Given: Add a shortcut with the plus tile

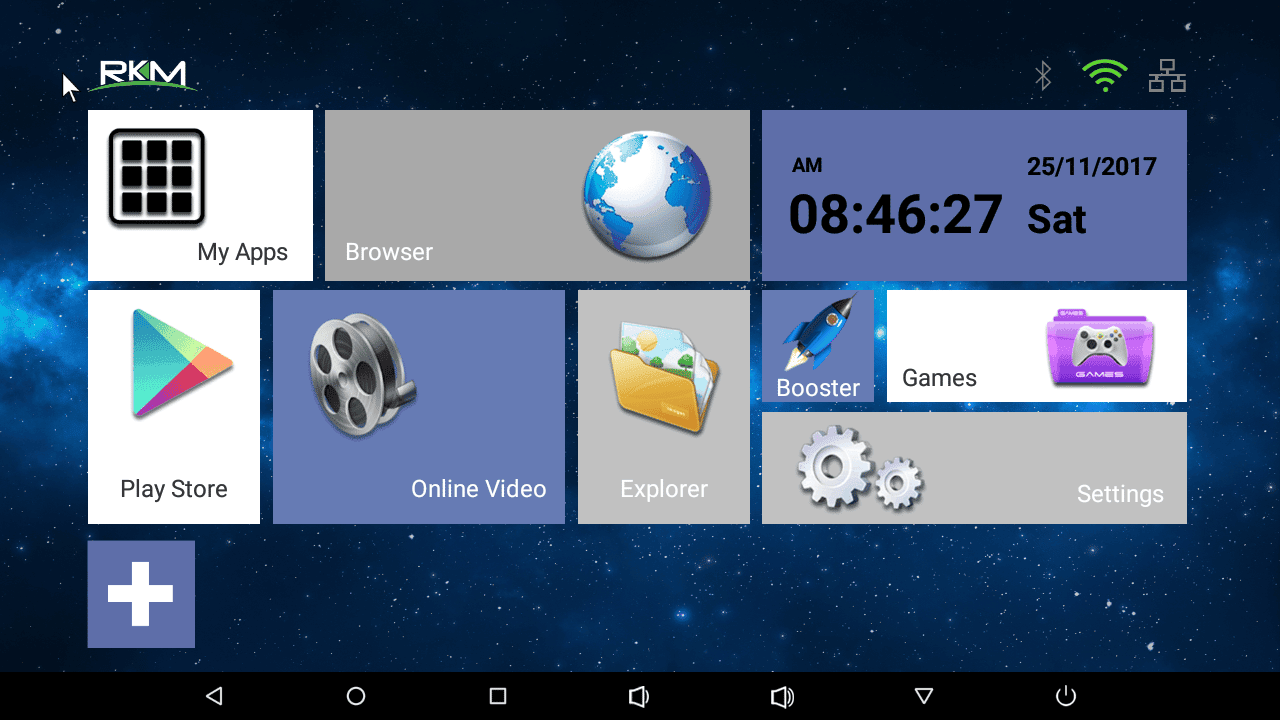Looking at the screenshot, I should point(141,594).
